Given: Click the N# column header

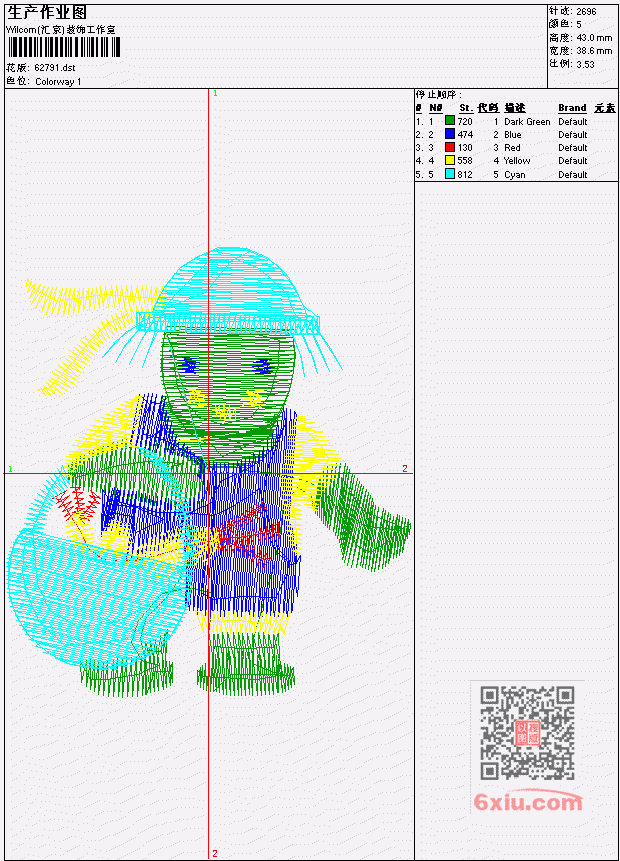Looking at the screenshot, I should [435, 108].
